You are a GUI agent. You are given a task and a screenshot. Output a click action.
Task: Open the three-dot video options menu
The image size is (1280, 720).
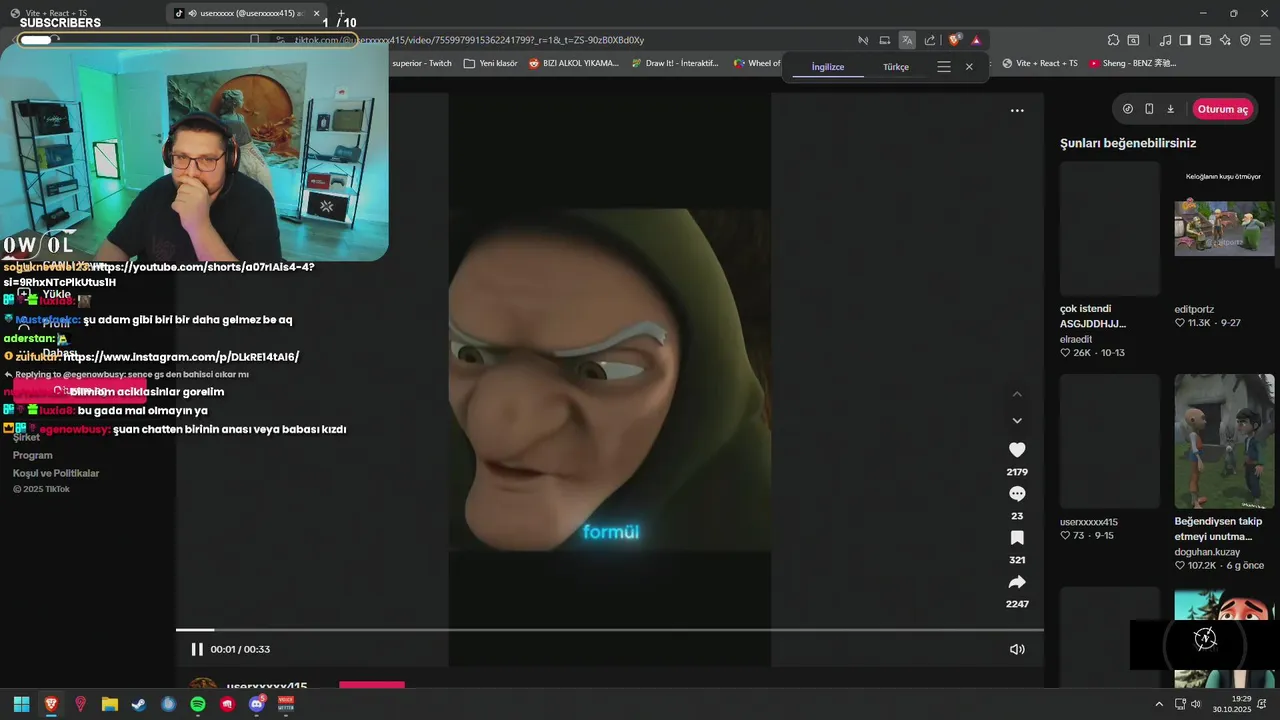[x=1017, y=111]
